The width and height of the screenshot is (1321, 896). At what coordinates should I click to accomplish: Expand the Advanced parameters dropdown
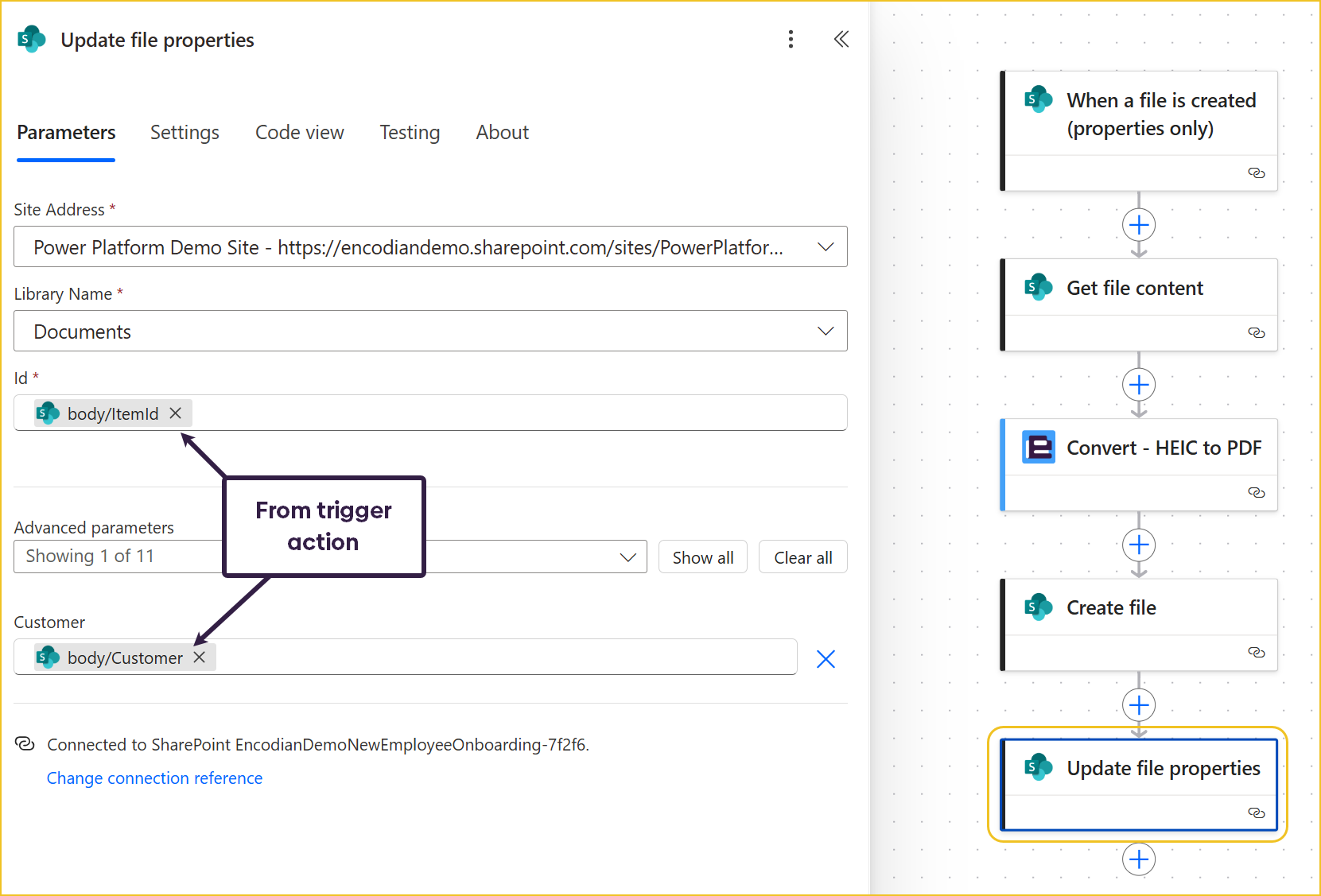point(627,557)
